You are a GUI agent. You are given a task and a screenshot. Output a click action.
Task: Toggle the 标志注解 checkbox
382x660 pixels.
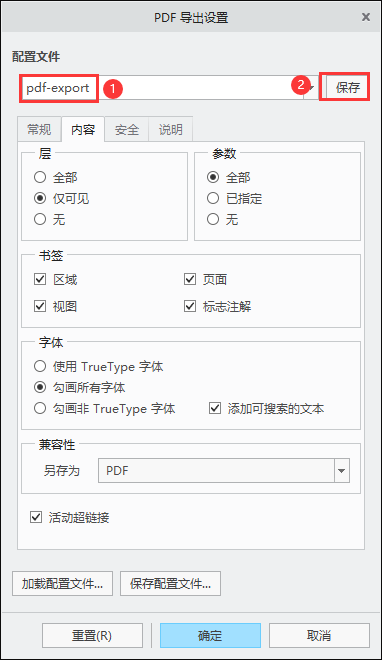[190, 306]
